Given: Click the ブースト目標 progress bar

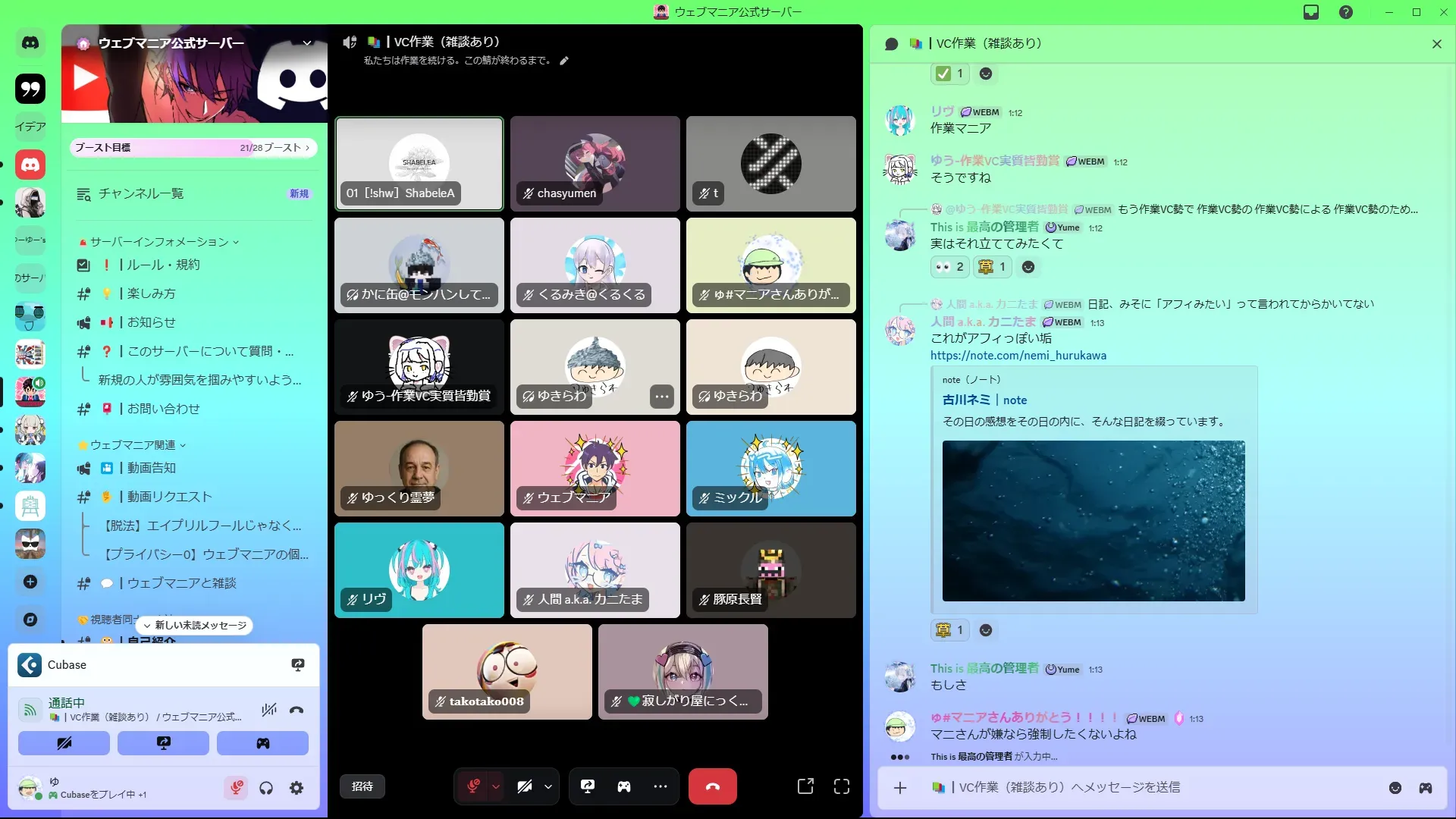Looking at the screenshot, I should click(x=193, y=148).
